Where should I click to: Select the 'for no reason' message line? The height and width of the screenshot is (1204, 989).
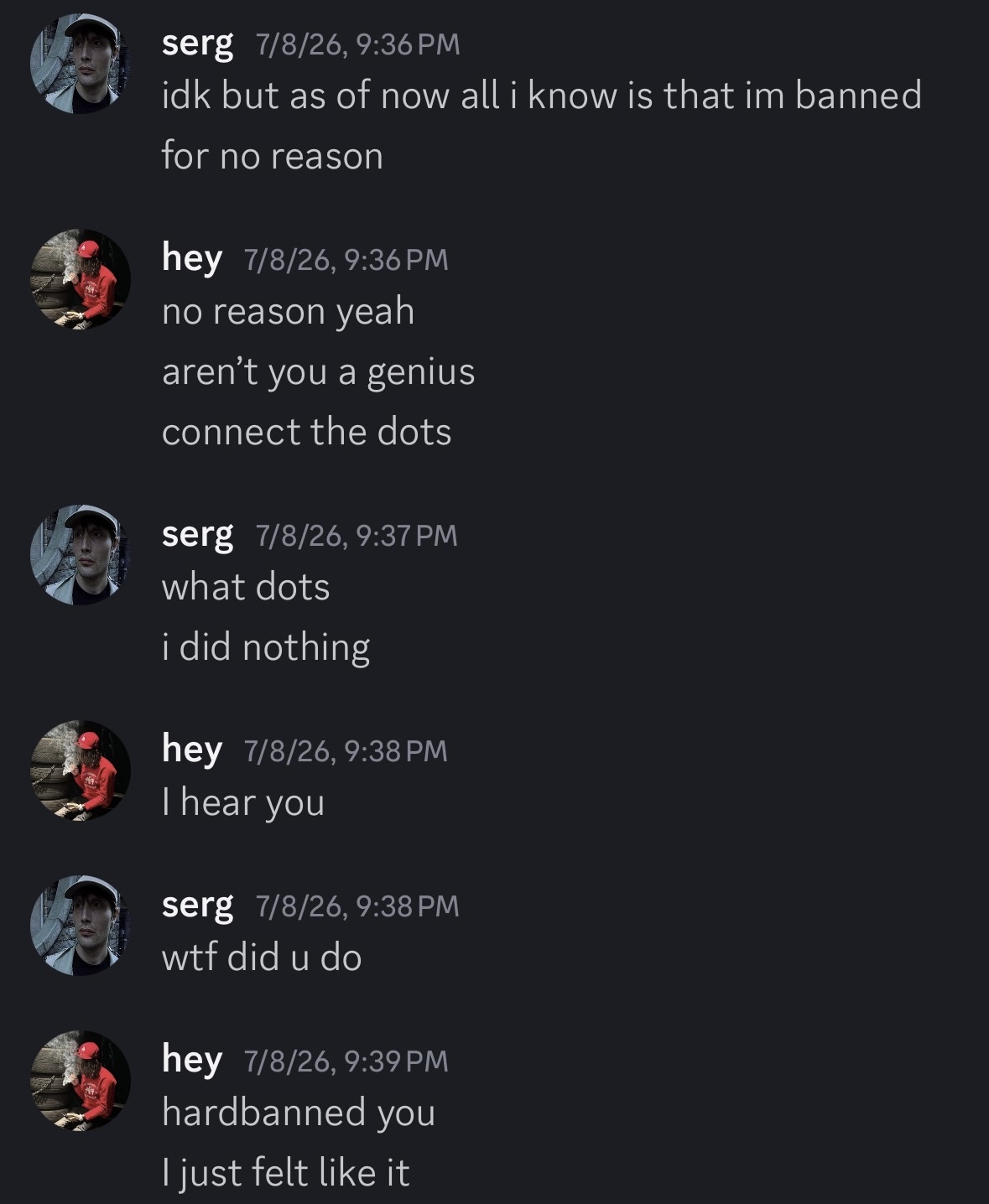click(273, 156)
